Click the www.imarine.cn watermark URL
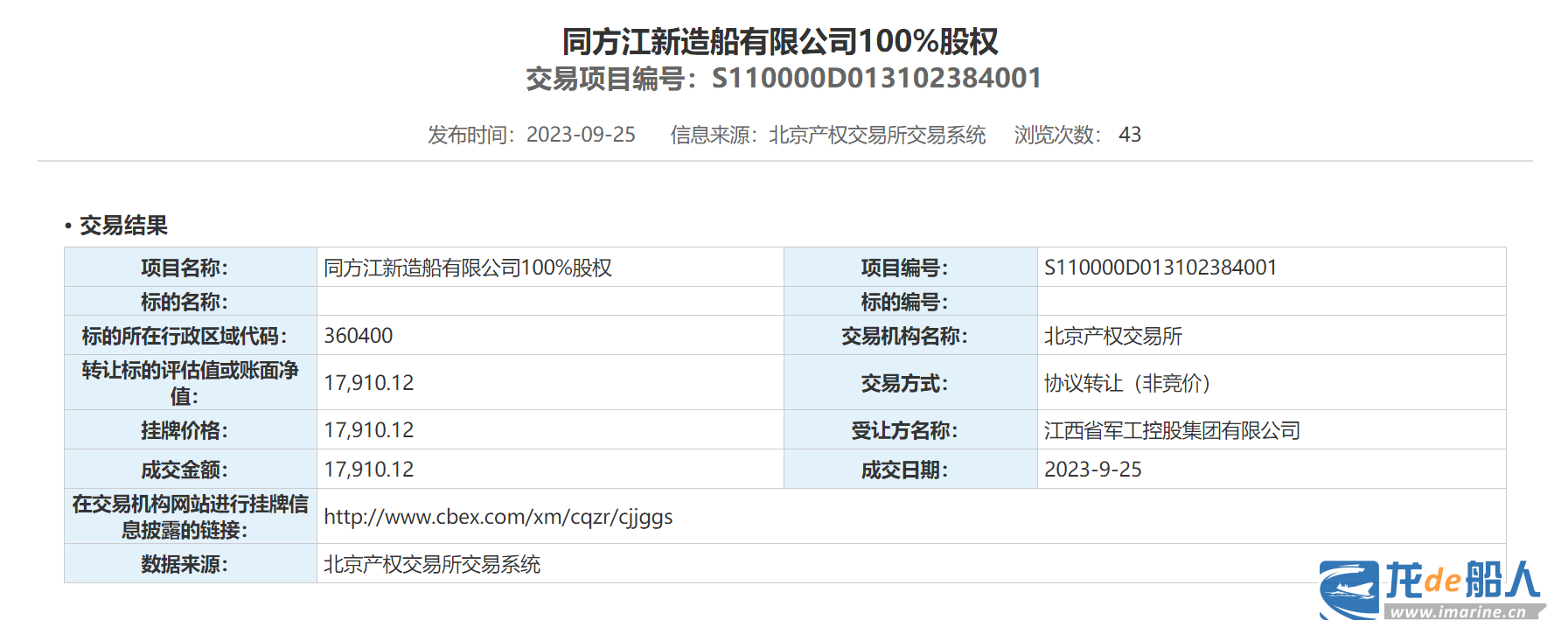 click(x=1458, y=612)
